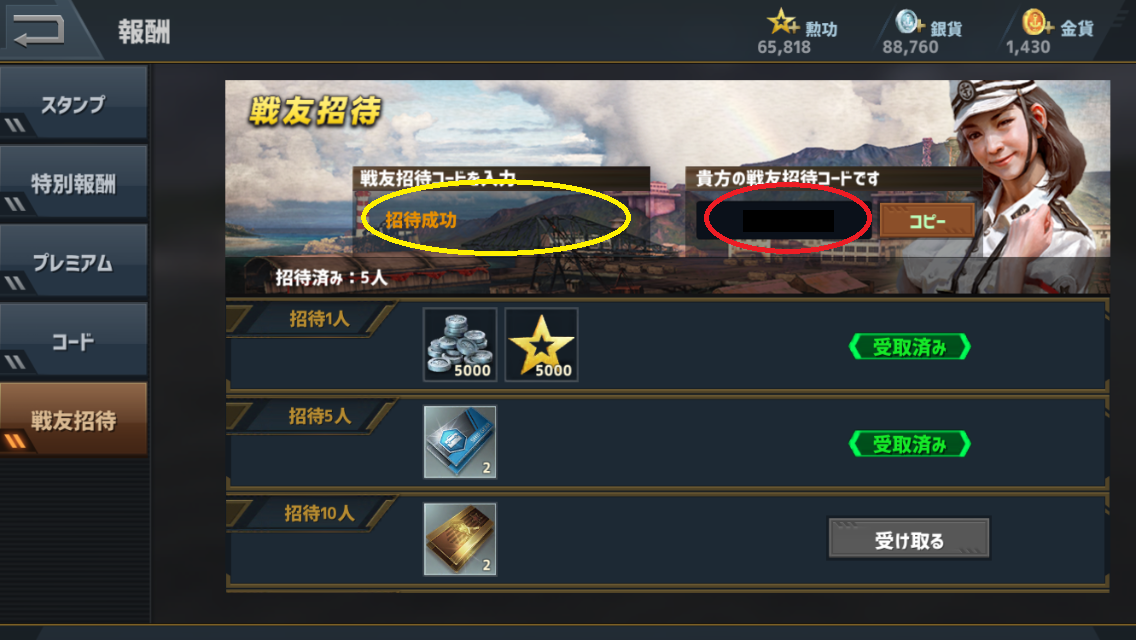
Task: Select the blue ticket reward icon
Action: (x=460, y=442)
